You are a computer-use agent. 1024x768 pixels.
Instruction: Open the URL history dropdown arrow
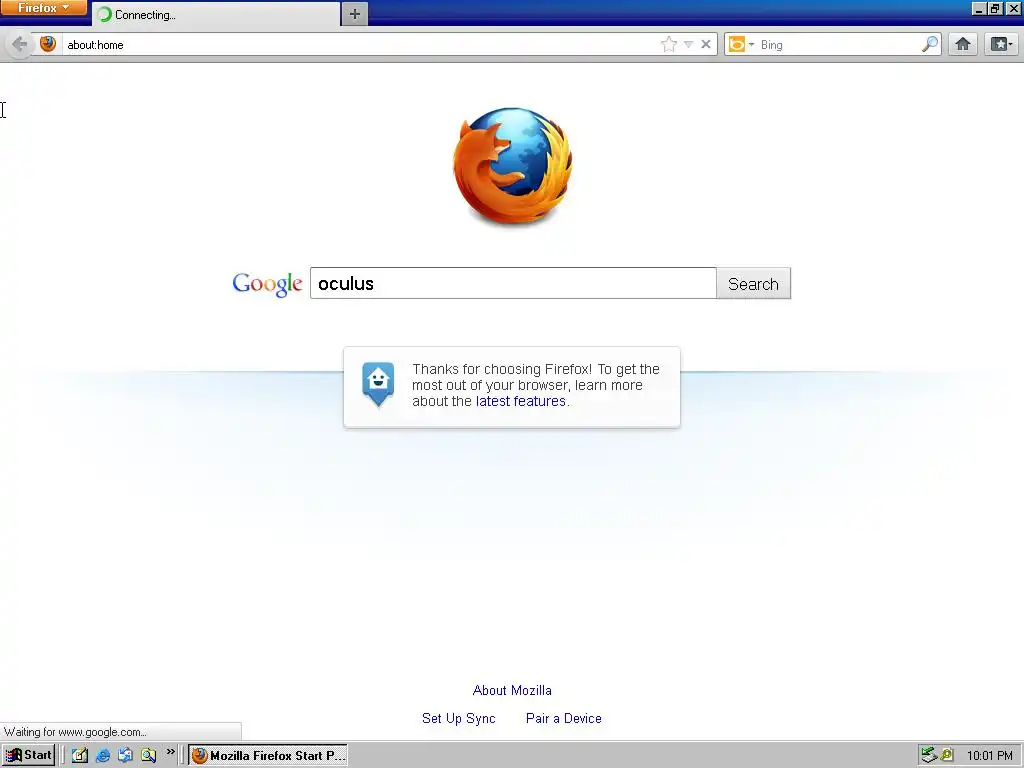[x=688, y=44]
